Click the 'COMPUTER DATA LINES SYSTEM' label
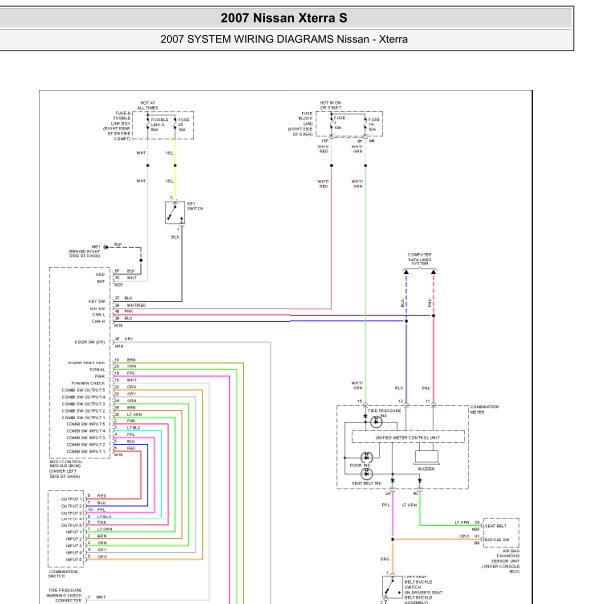Viewport: 600px width, 604px height. [x=419, y=259]
